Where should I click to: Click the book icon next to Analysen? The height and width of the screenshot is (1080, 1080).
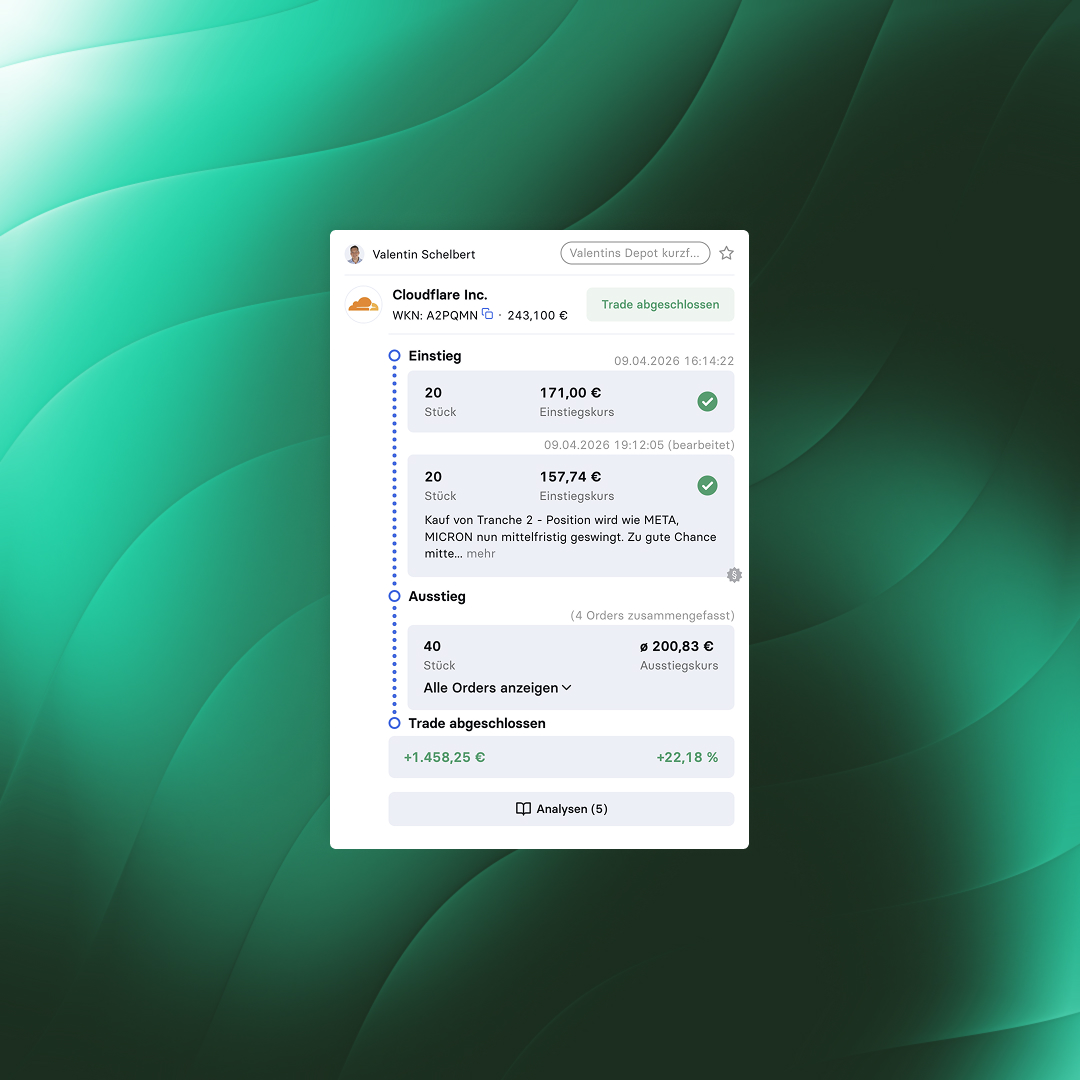pyautogui.click(x=523, y=809)
